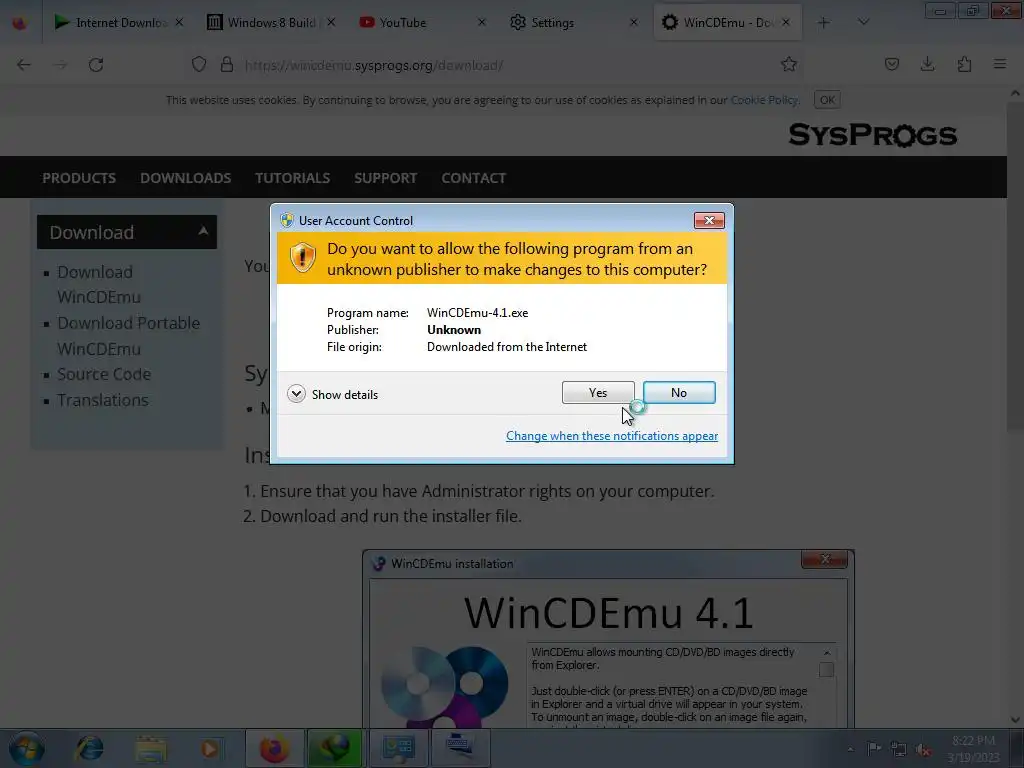
Task: Open a new browser tab
Action: pos(824,22)
